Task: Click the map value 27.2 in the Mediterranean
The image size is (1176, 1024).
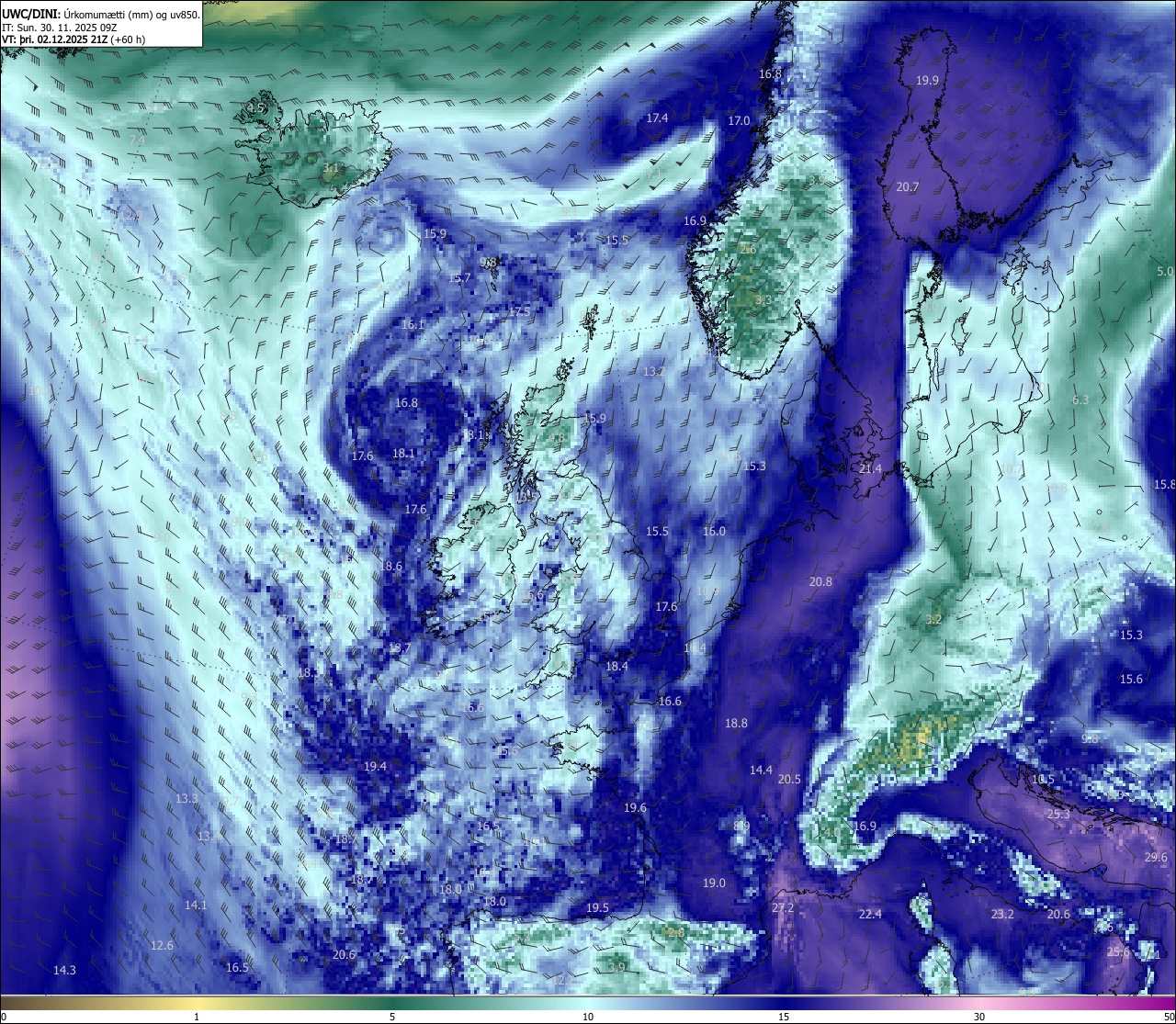Action: (x=783, y=908)
